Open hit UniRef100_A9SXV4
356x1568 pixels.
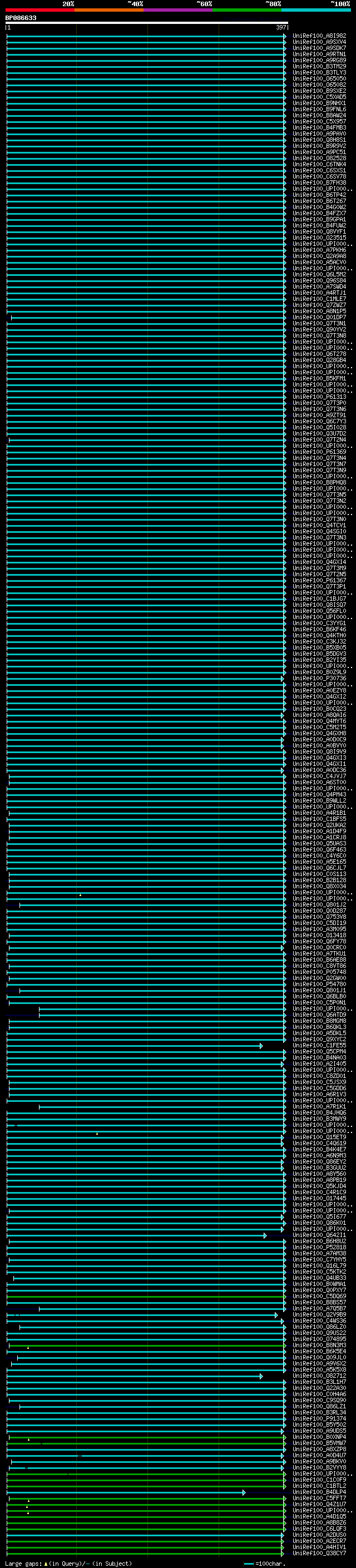319,42
